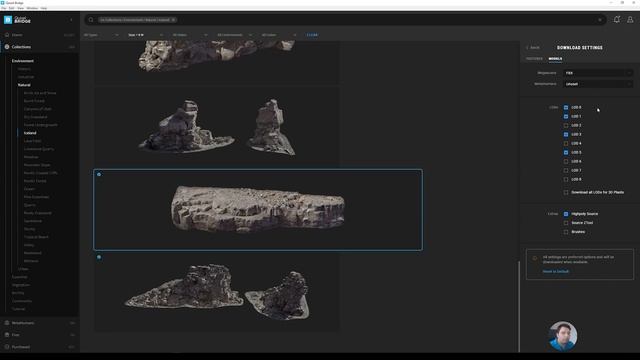Select the dark rock formation asset at the bottom
The height and width of the screenshot is (360, 640).
[217, 292]
